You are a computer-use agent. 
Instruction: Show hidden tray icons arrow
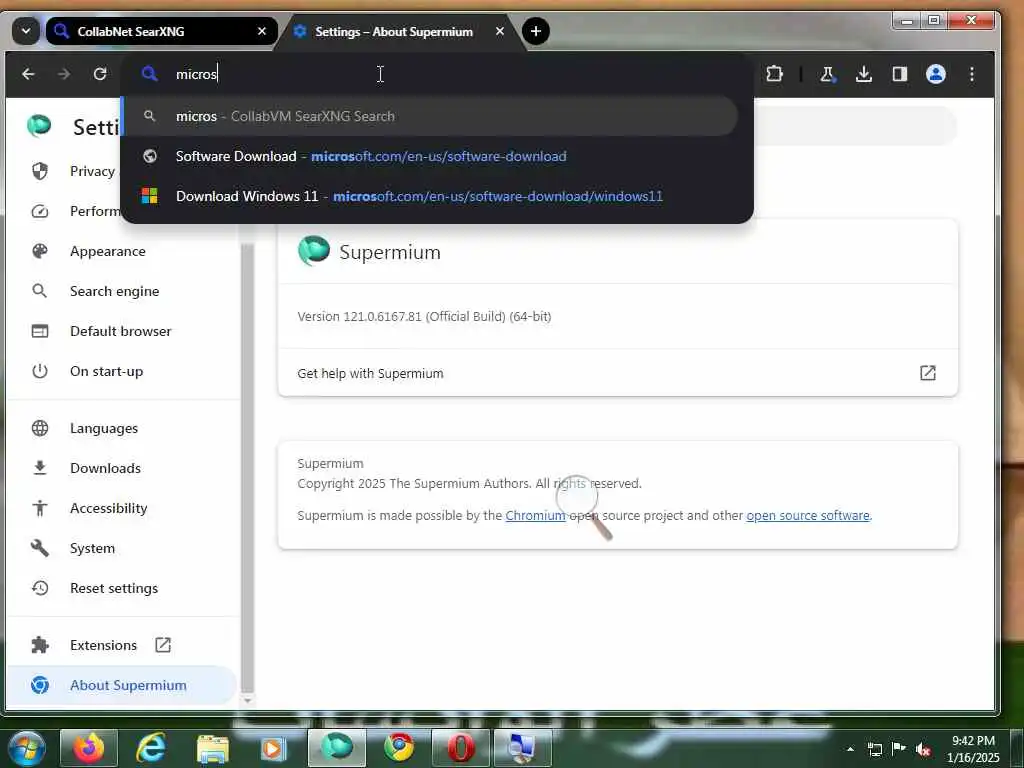click(850, 749)
